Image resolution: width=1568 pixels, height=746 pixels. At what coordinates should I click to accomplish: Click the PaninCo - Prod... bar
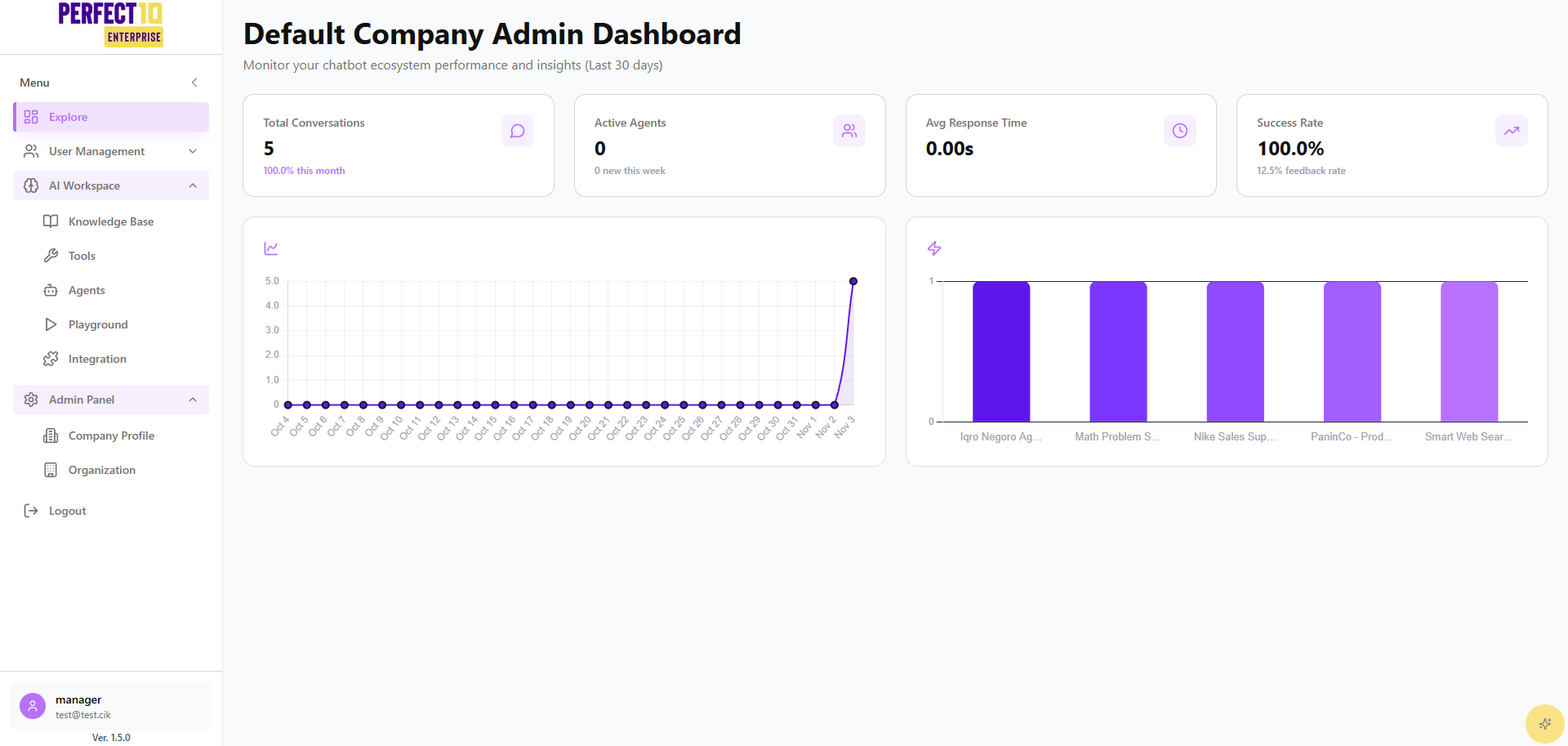click(1352, 351)
